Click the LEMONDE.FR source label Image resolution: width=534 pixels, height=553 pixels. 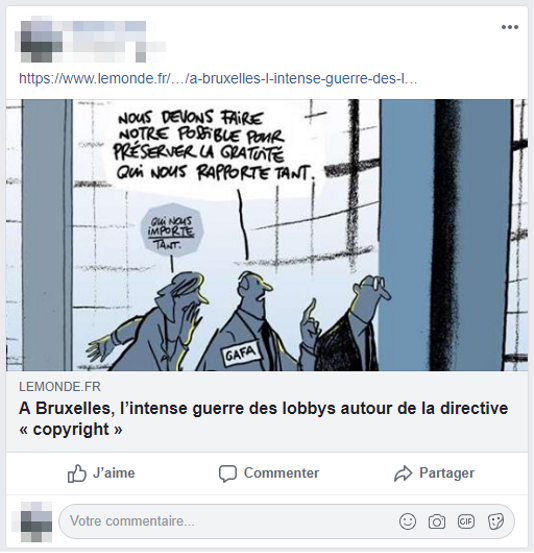[60, 387]
